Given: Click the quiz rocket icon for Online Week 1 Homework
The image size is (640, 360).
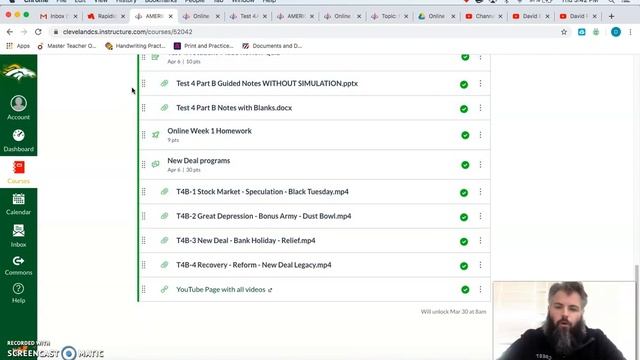Looking at the screenshot, I should 156,135.
